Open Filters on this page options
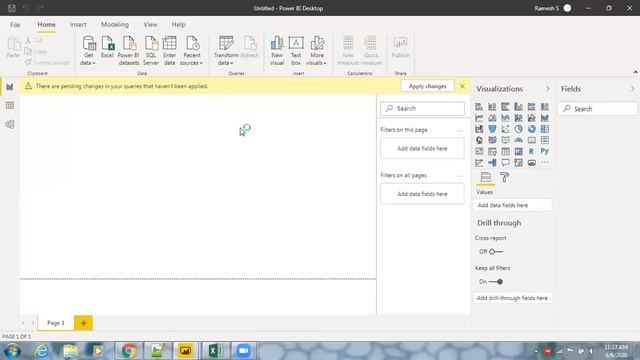 pyautogui.click(x=460, y=130)
